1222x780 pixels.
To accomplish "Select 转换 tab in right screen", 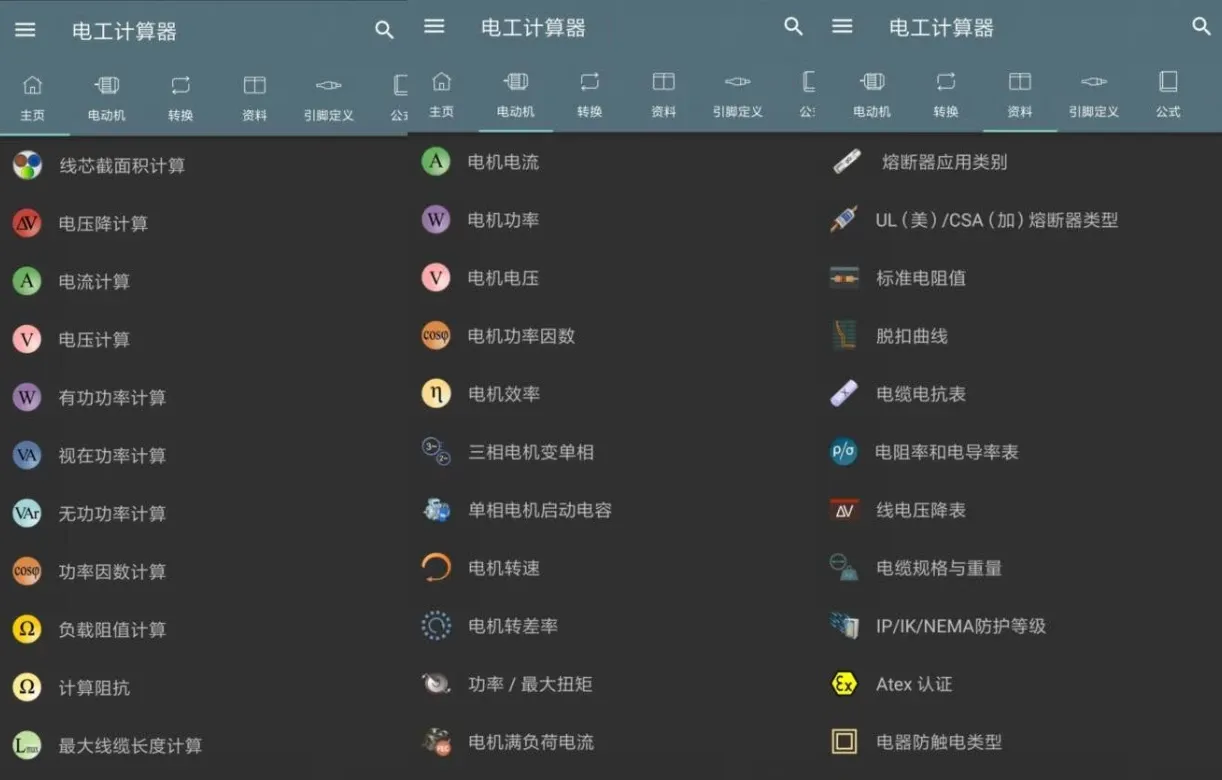I will pyautogui.click(x=946, y=96).
